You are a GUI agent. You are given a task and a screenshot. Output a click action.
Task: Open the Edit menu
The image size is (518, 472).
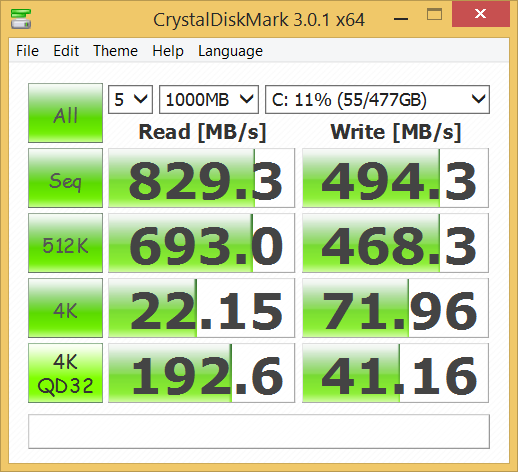(x=66, y=51)
